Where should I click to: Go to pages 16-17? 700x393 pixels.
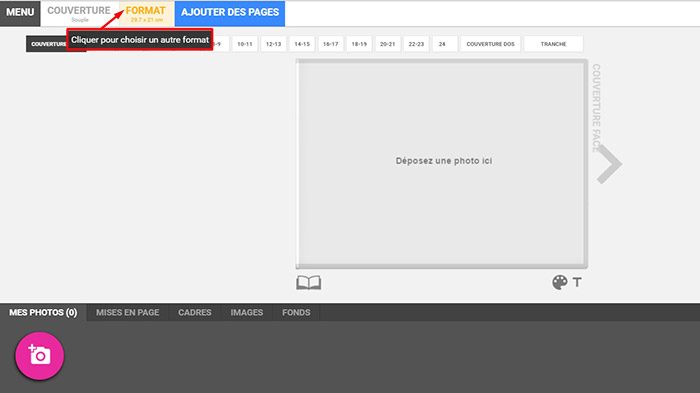tap(330, 44)
